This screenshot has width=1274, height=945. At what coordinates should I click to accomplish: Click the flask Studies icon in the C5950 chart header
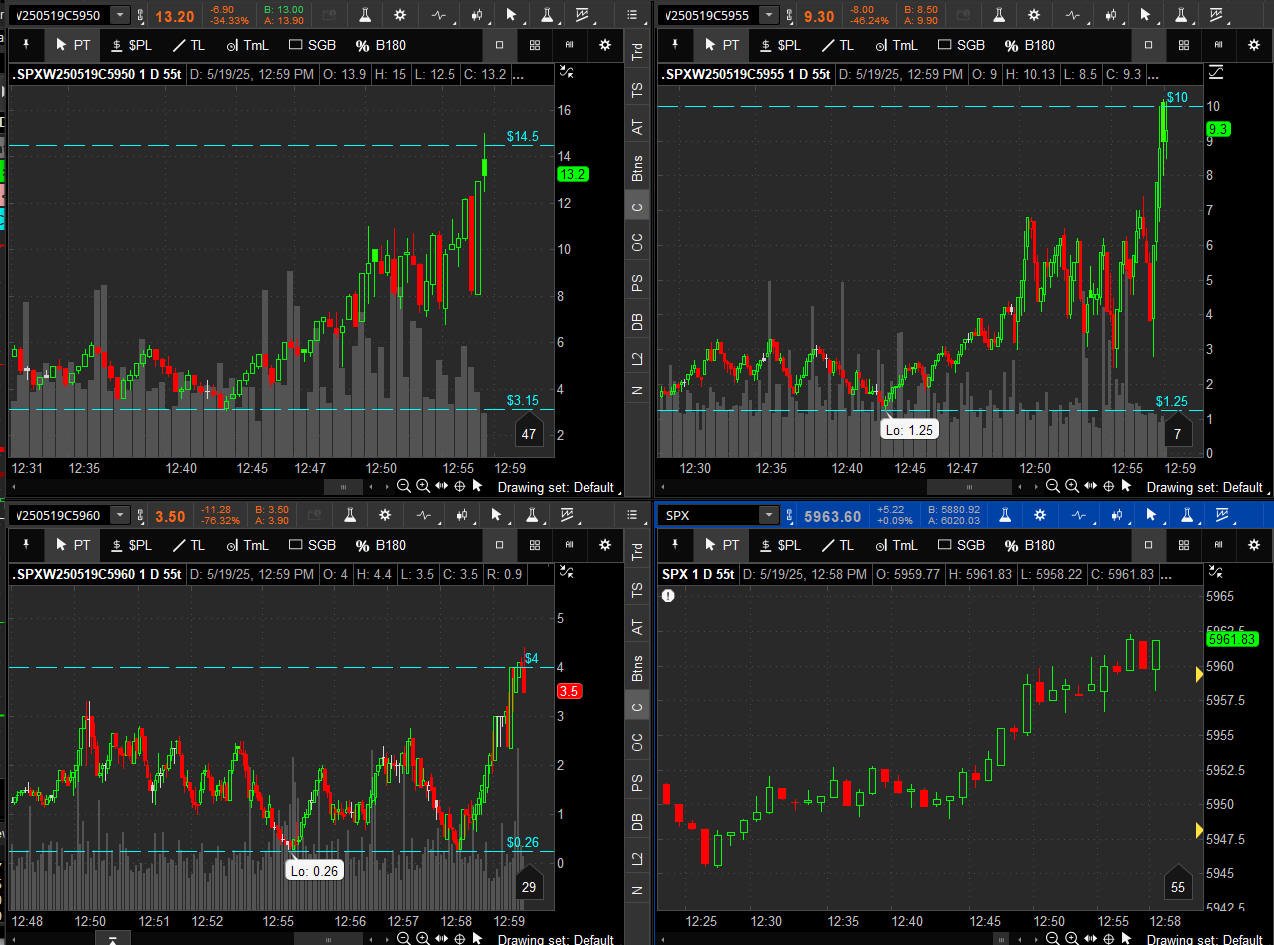[x=365, y=15]
